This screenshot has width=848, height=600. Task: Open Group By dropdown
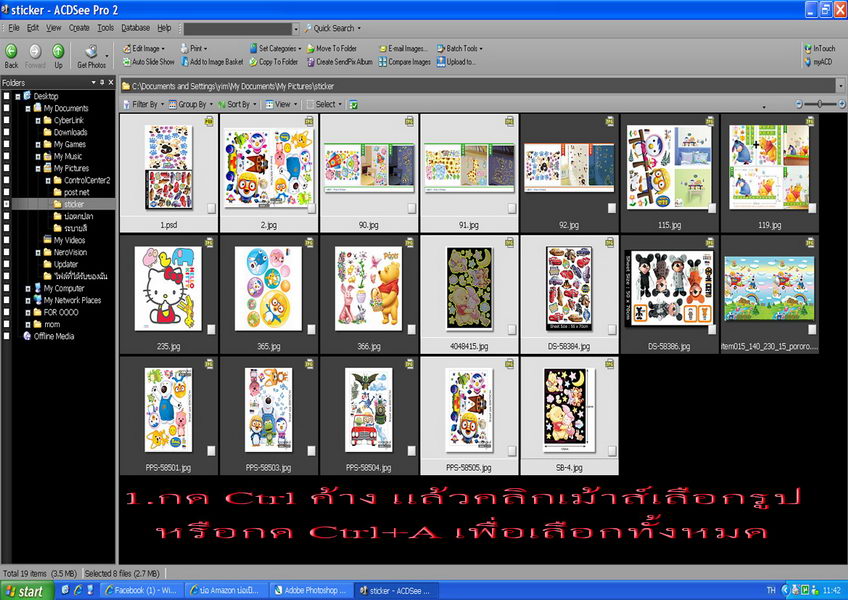tap(190, 104)
